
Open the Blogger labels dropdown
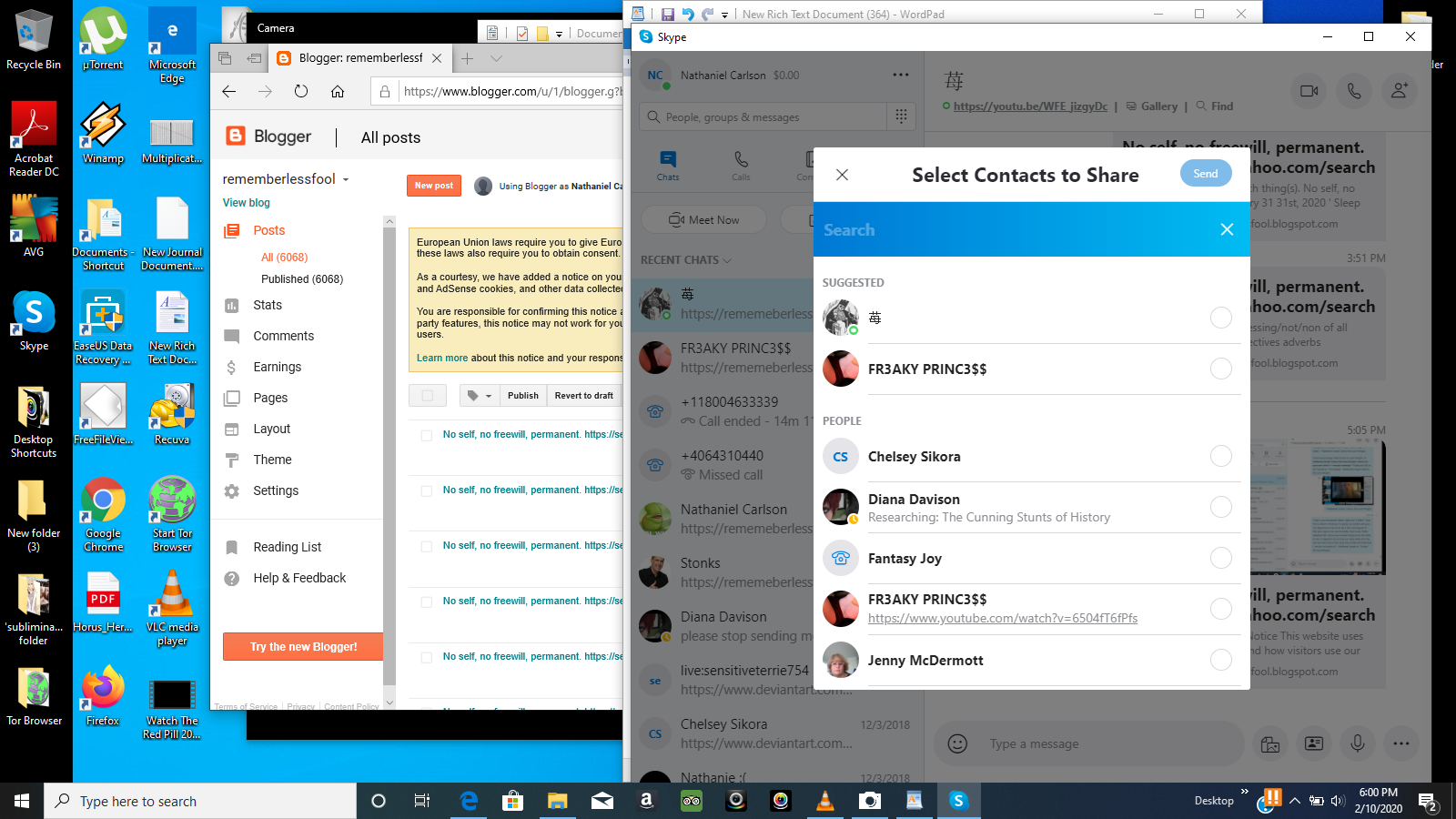point(480,395)
